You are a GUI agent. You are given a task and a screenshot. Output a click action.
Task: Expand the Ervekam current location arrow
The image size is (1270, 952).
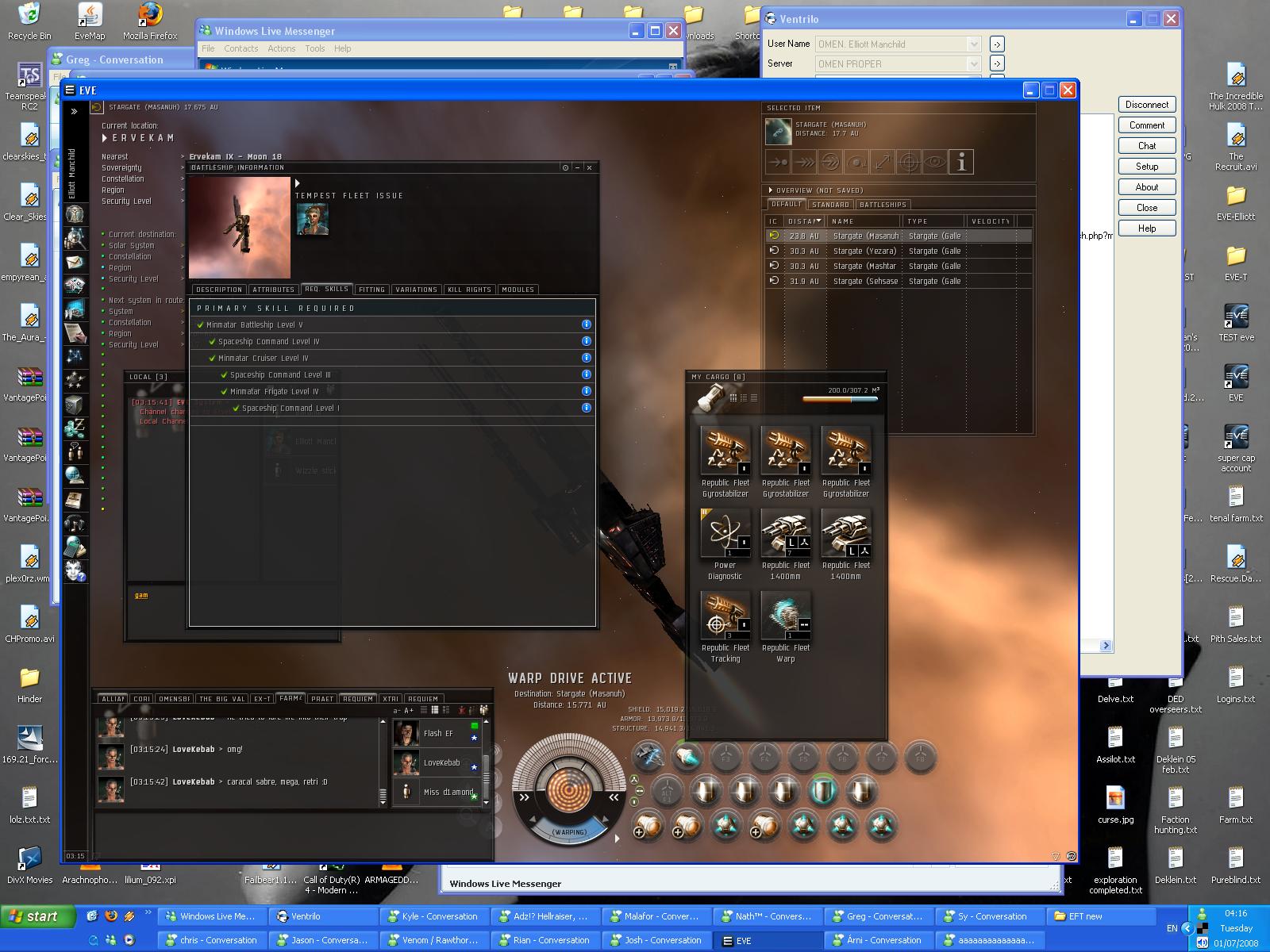click(105, 138)
